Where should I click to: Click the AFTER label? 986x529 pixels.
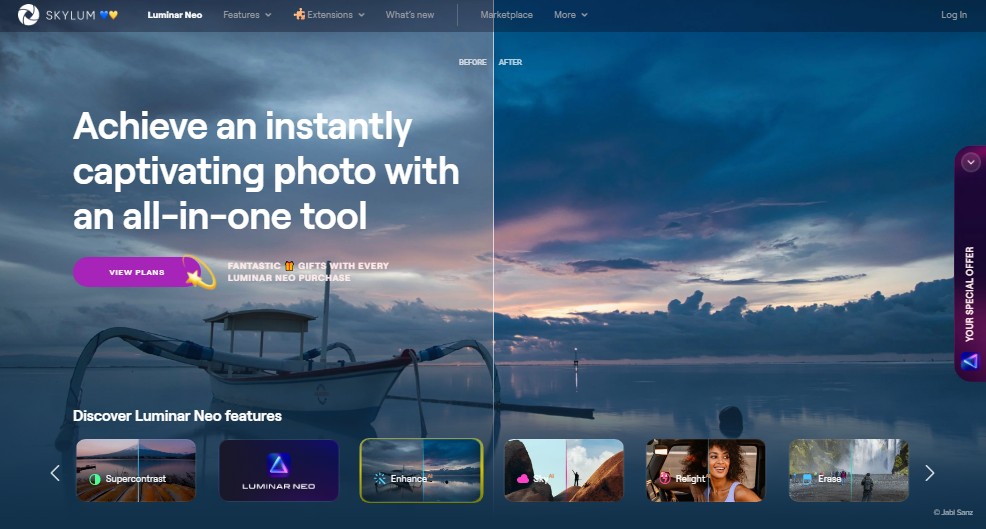pos(510,62)
